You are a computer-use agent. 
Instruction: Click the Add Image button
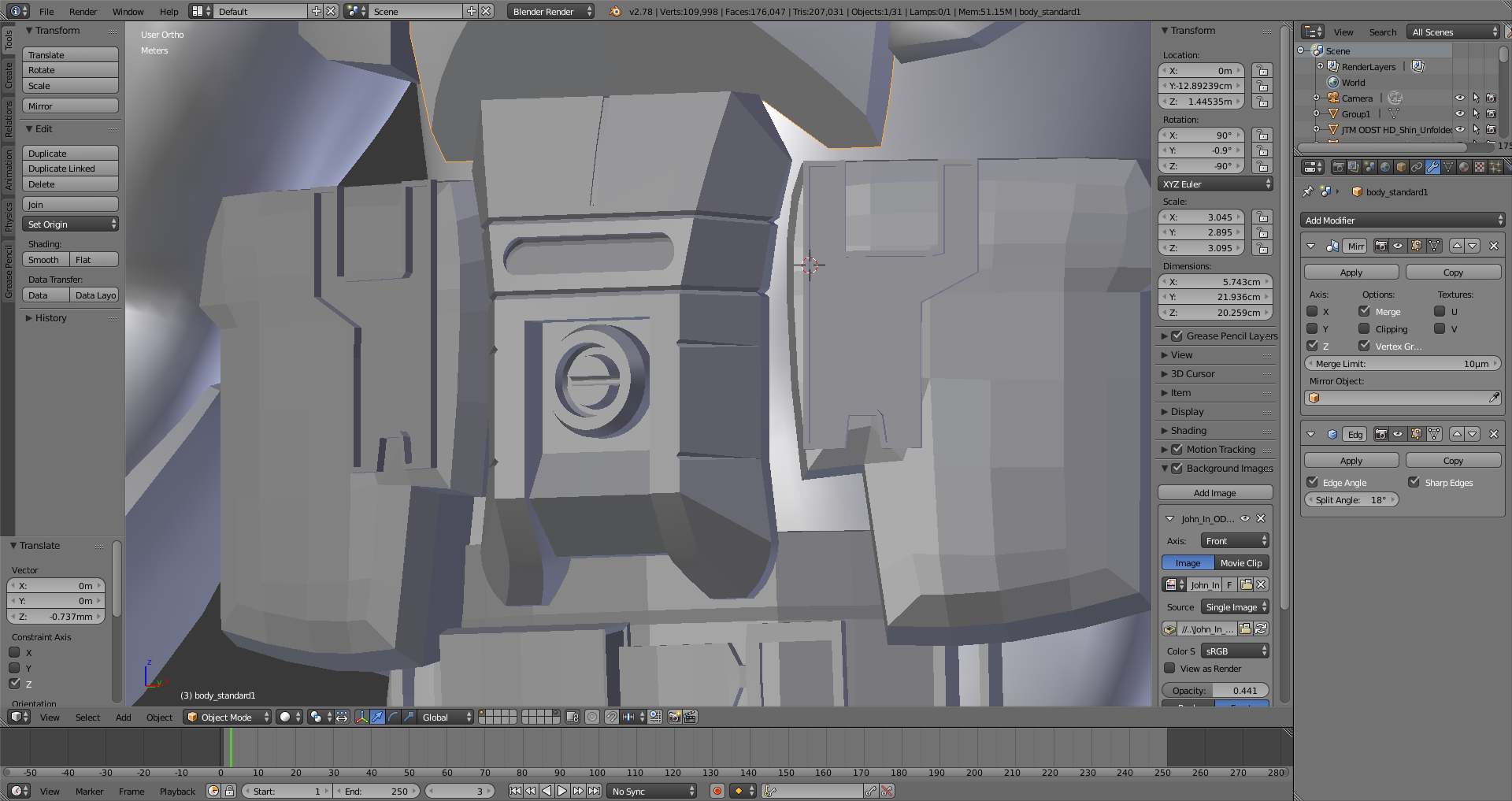[1215, 492]
